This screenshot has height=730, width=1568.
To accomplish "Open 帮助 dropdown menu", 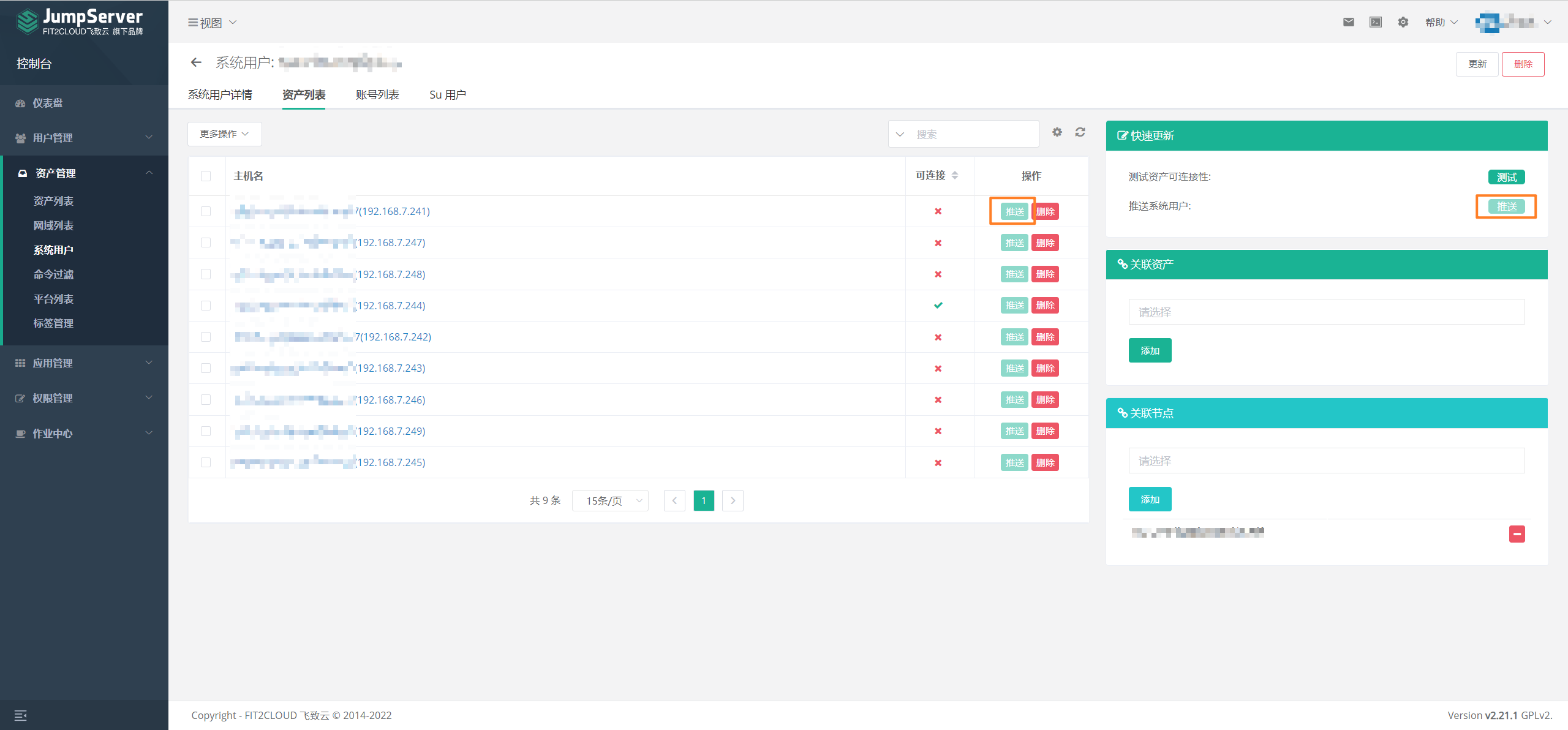I will click(1441, 22).
